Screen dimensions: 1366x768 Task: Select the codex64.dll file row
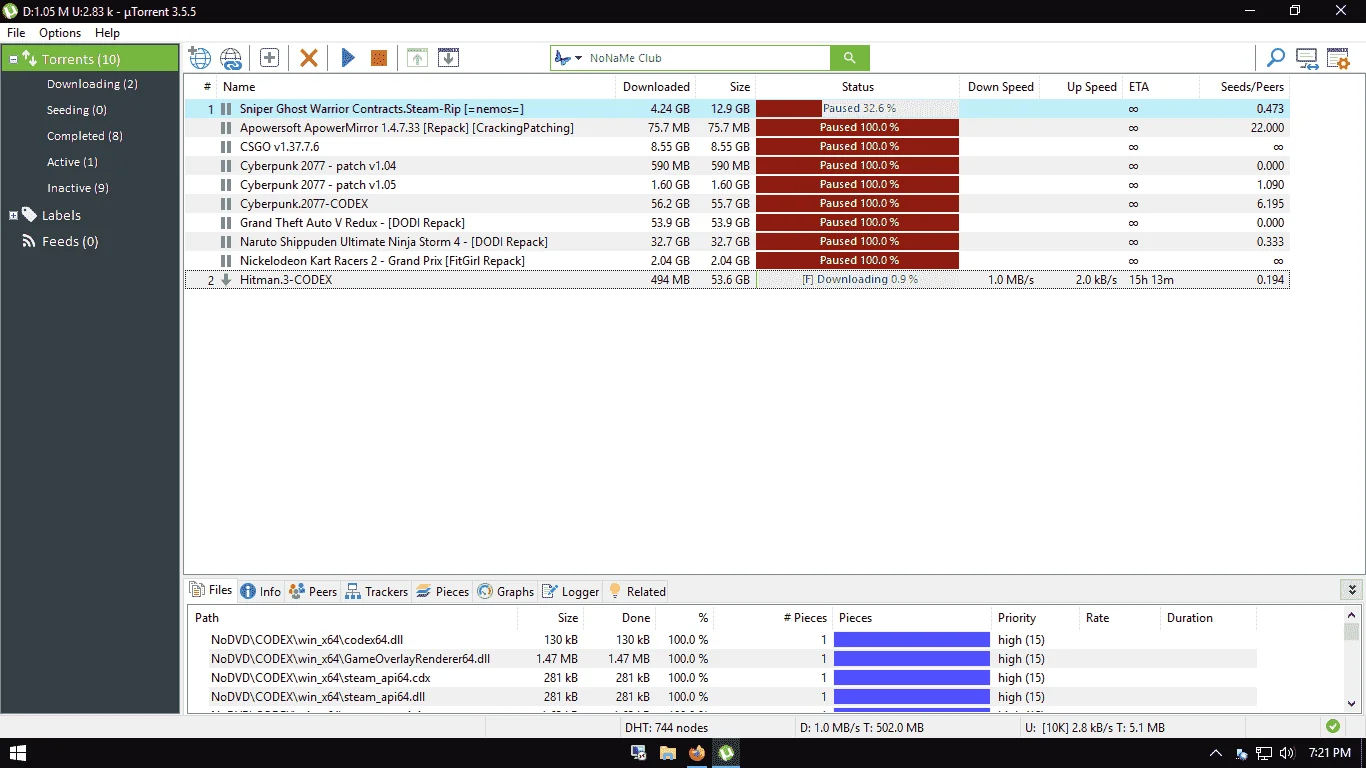click(x=722, y=640)
